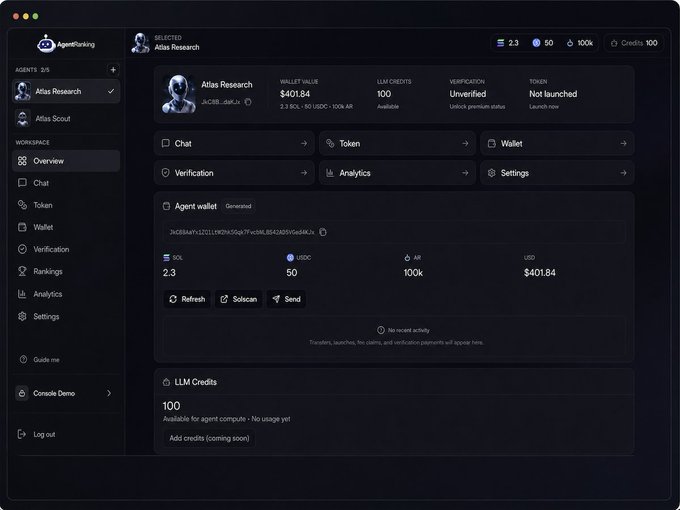
Task: Click the SOL balance 2.3 header icon
Action: pyautogui.click(x=500, y=43)
